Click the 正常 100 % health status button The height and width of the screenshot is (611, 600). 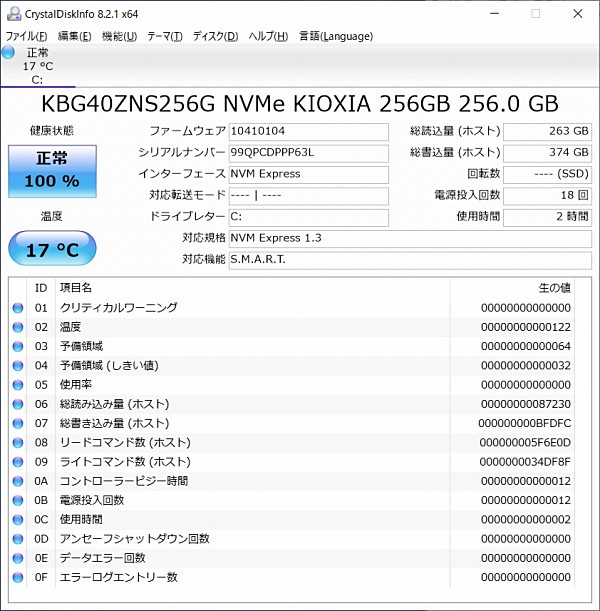52,170
